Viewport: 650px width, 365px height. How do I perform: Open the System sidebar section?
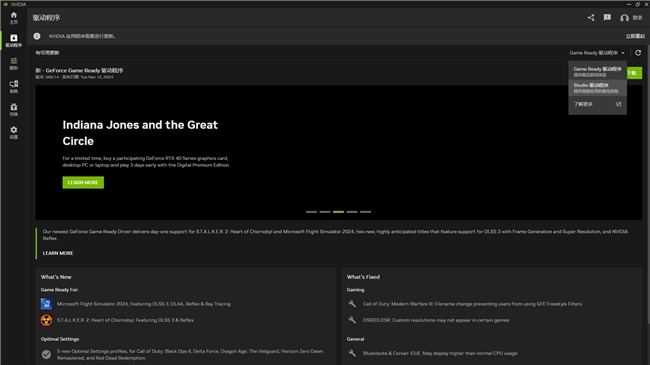click(x=14, y=86)
